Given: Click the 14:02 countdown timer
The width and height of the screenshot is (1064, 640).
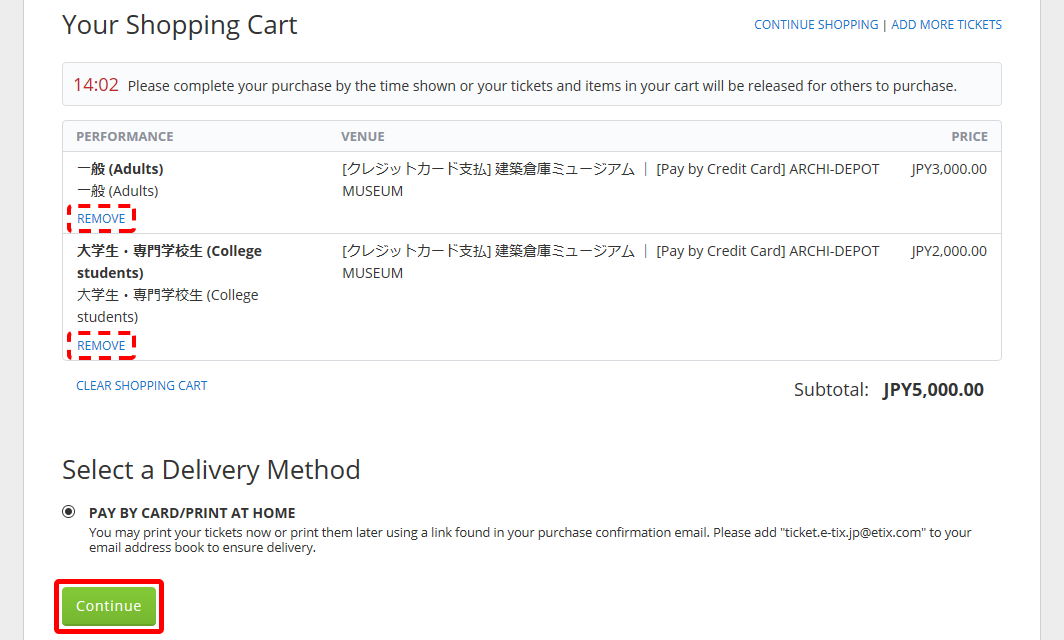Looking at the screenshot, I should click(x=96, y=86).
